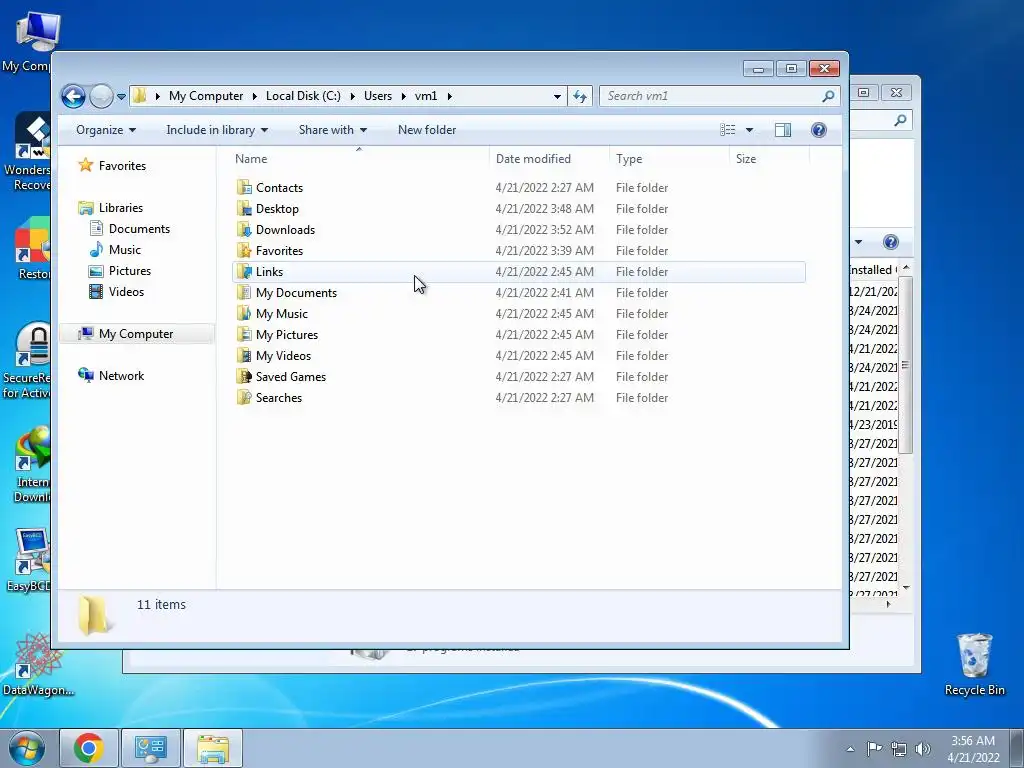Image resolution: width=1024 pixels, height=768 pixels.
Task: Show hidden tray icons arrow
Action: coord(850,749)
